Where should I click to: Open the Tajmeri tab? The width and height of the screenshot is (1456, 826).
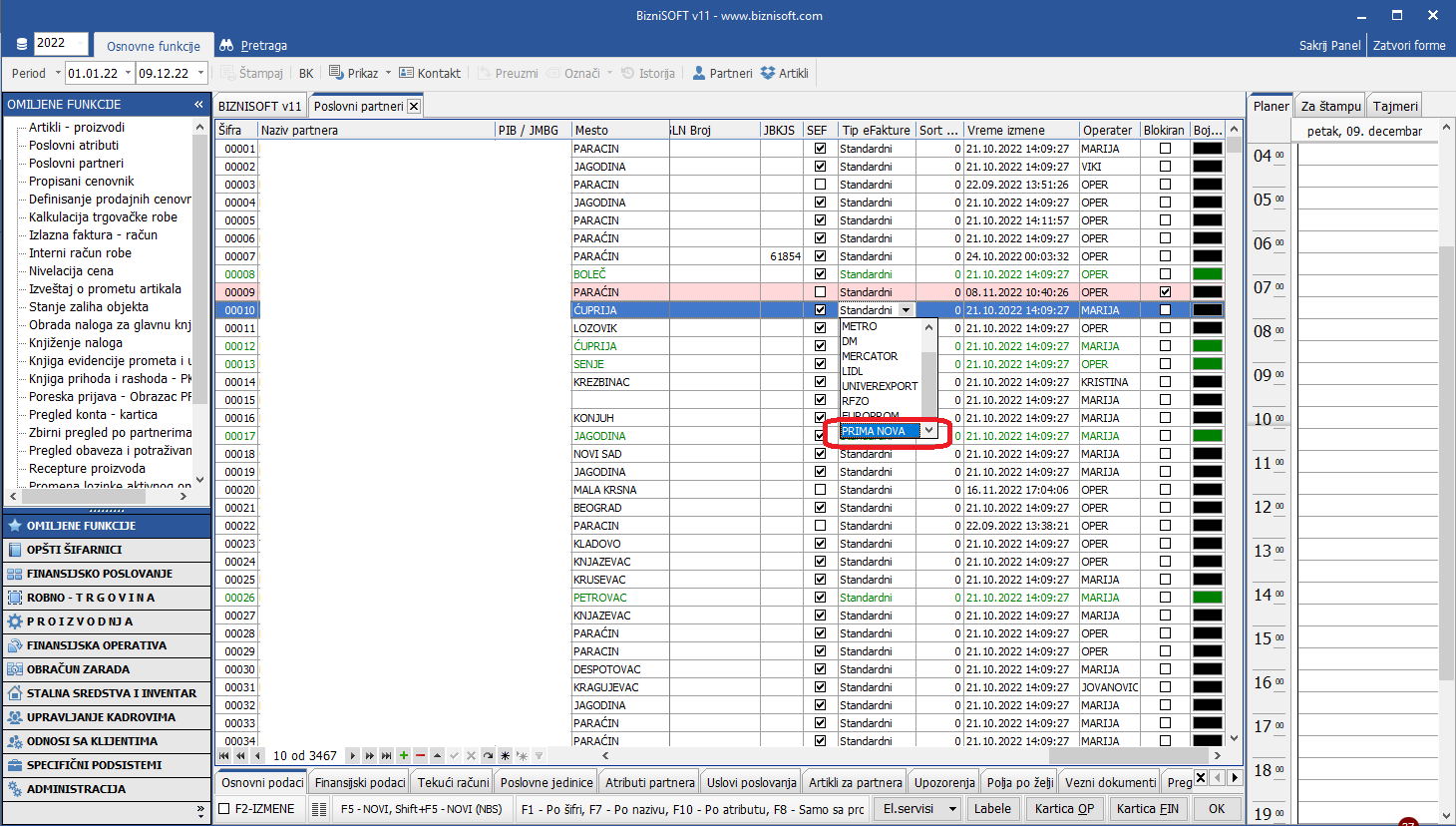1394,106
